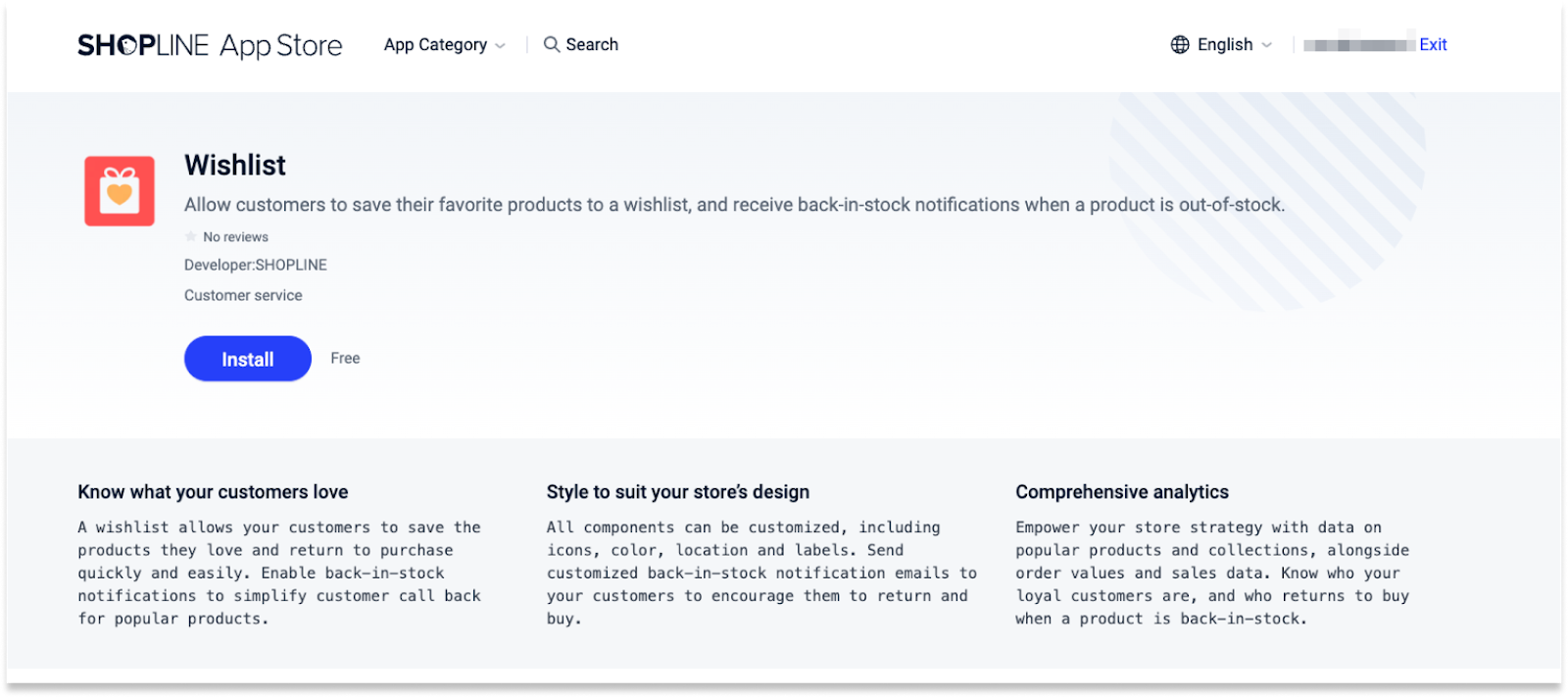Click the Exit link
This screenshot has height=698, width=1568.
point(1433,44)
